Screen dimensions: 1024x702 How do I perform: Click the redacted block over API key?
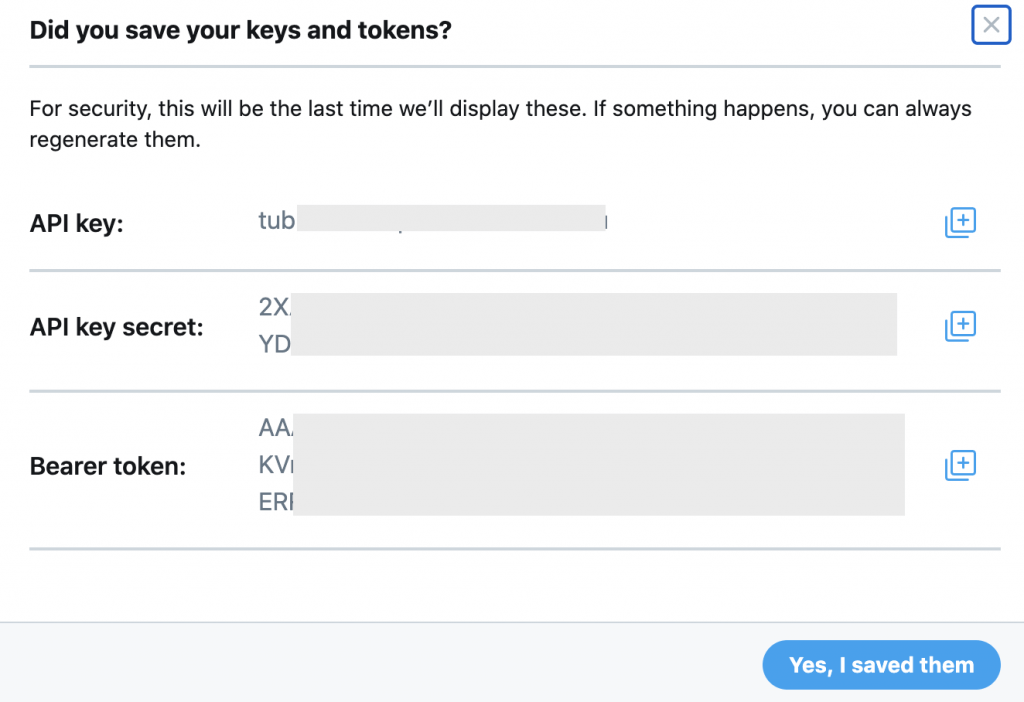pyautogui.click(x=451, y=218)
